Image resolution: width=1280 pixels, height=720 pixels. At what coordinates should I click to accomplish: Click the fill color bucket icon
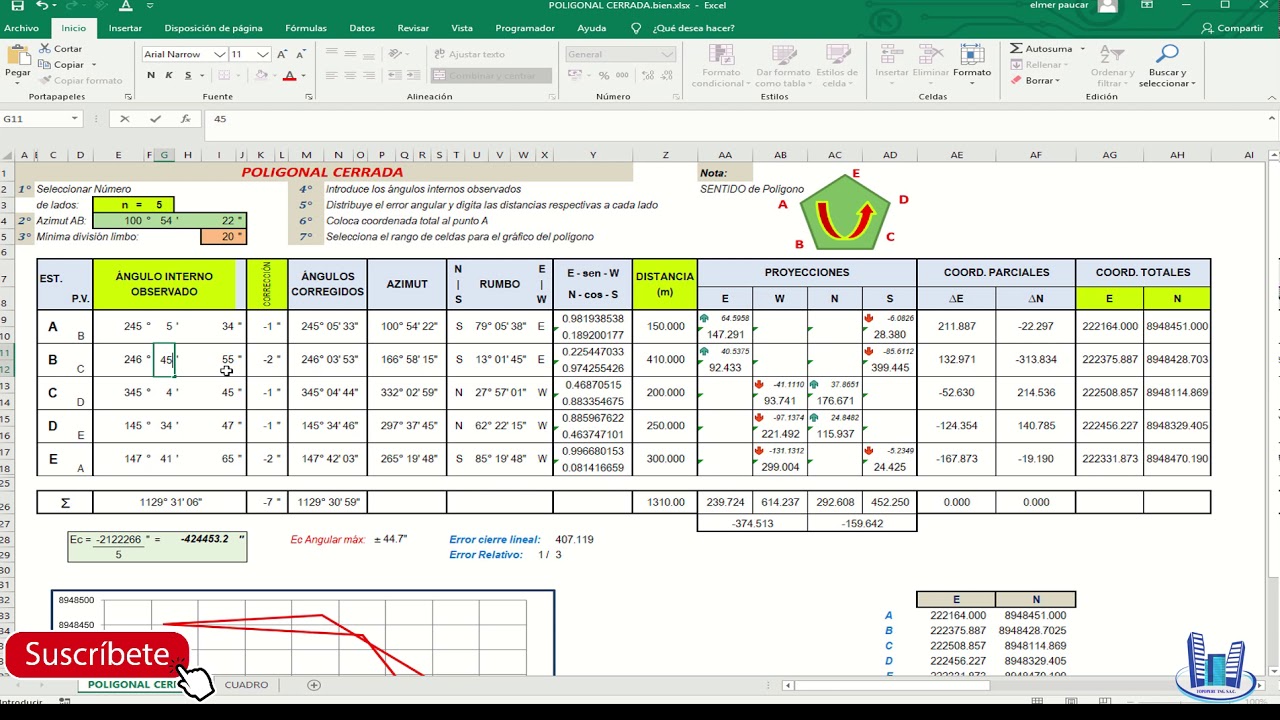click(x=260, y=75)
